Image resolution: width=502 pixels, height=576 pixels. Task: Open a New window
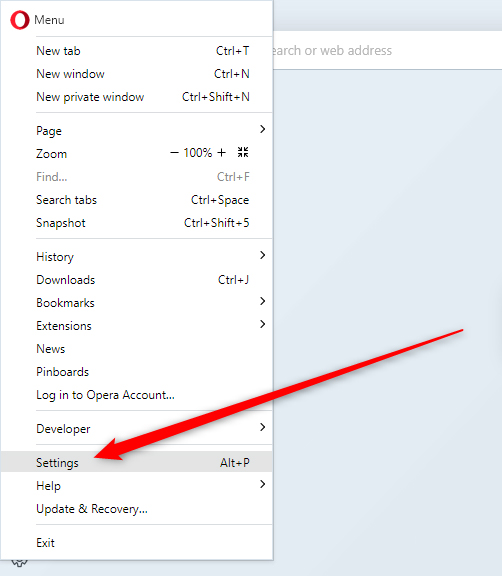pyautogui.click(x=137, y=74)
